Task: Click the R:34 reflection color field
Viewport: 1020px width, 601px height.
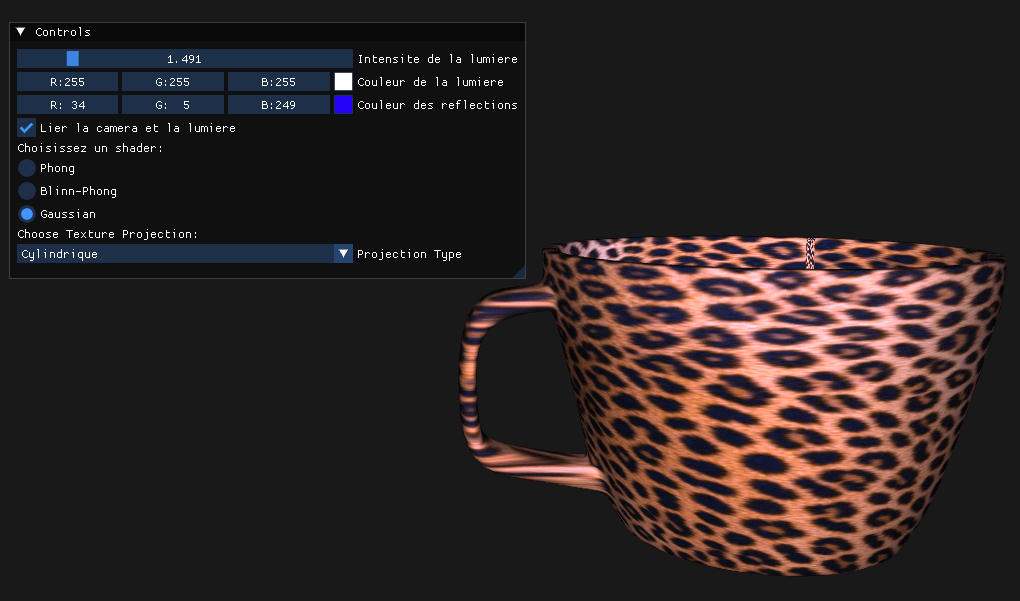Action: [68, 105]
